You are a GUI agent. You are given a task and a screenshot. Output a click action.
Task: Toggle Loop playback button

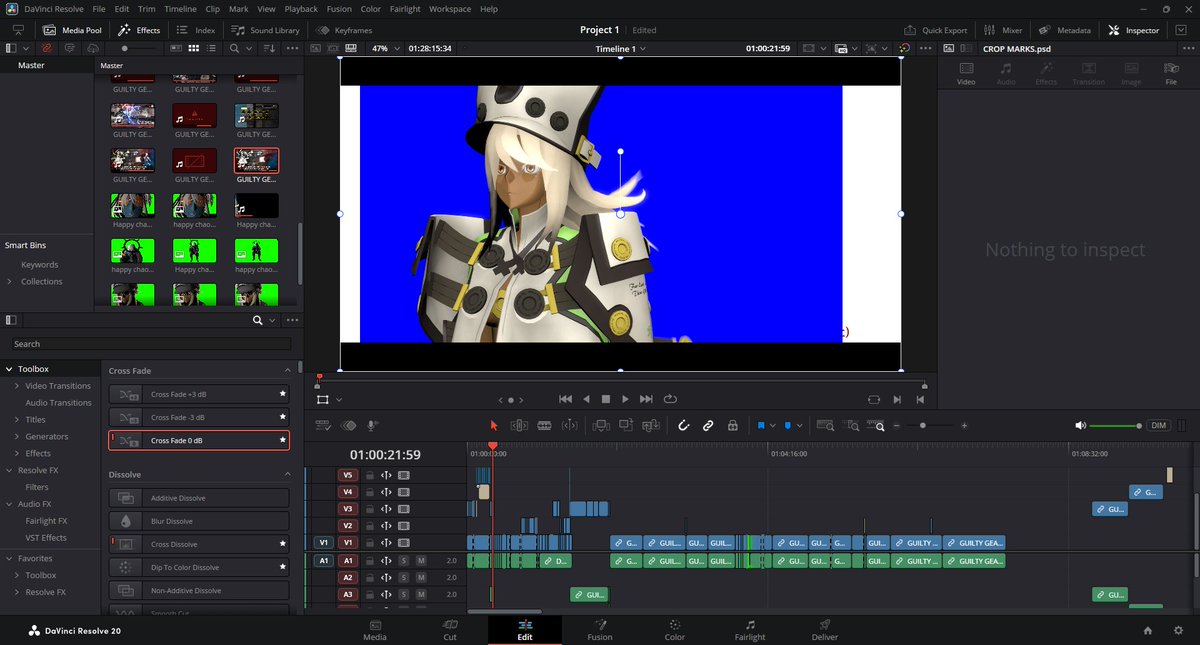coord(670,399)
